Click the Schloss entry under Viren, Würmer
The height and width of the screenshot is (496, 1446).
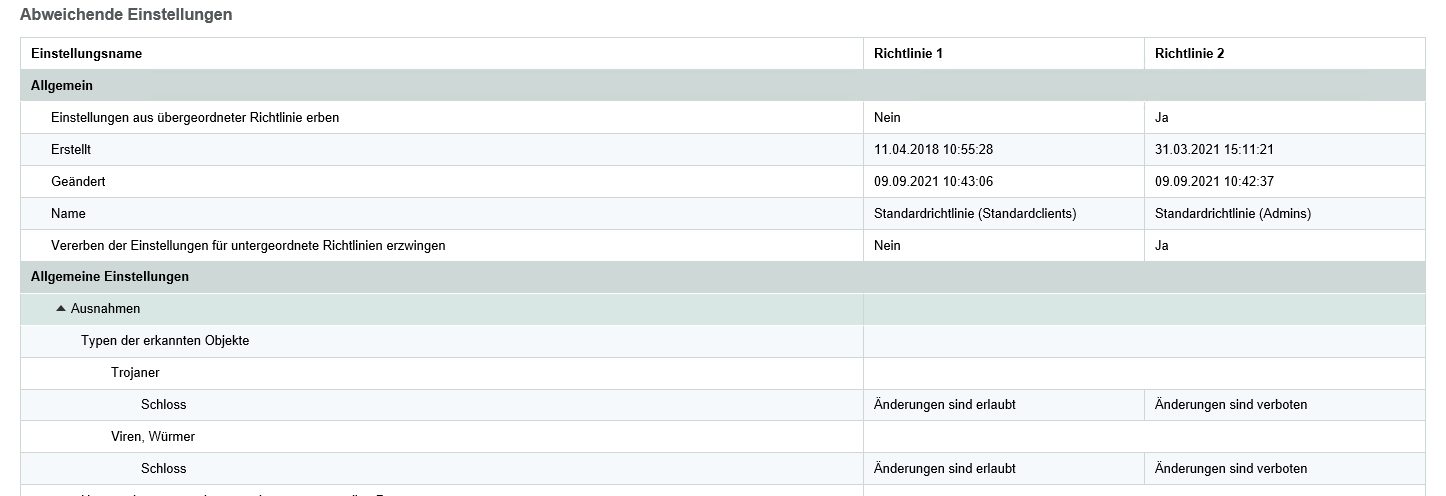(164, 469)
